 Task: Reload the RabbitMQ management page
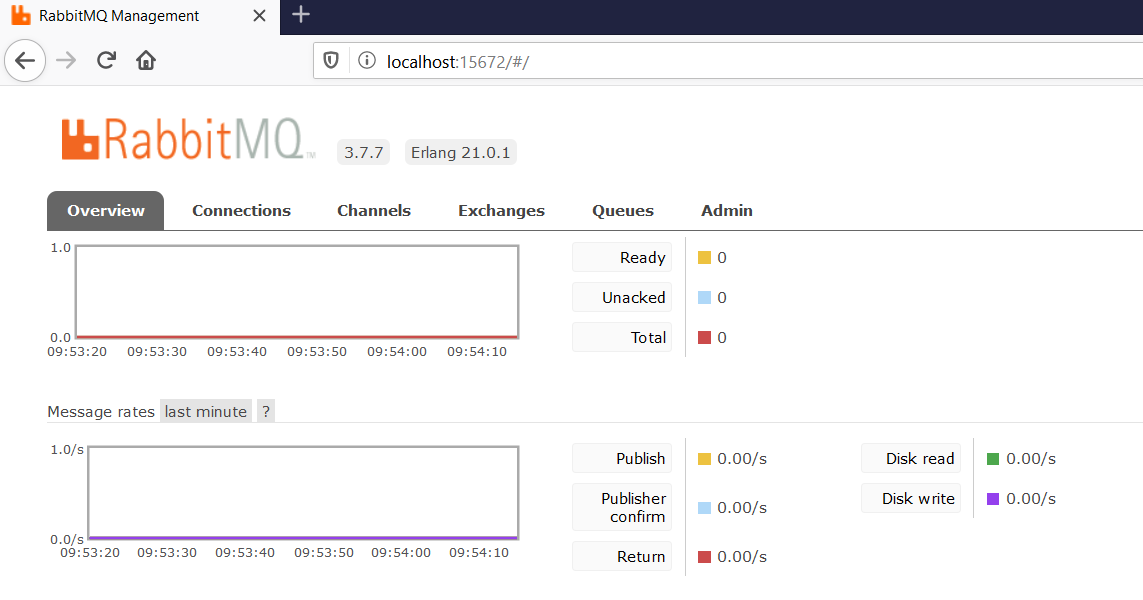pos(106,60)
